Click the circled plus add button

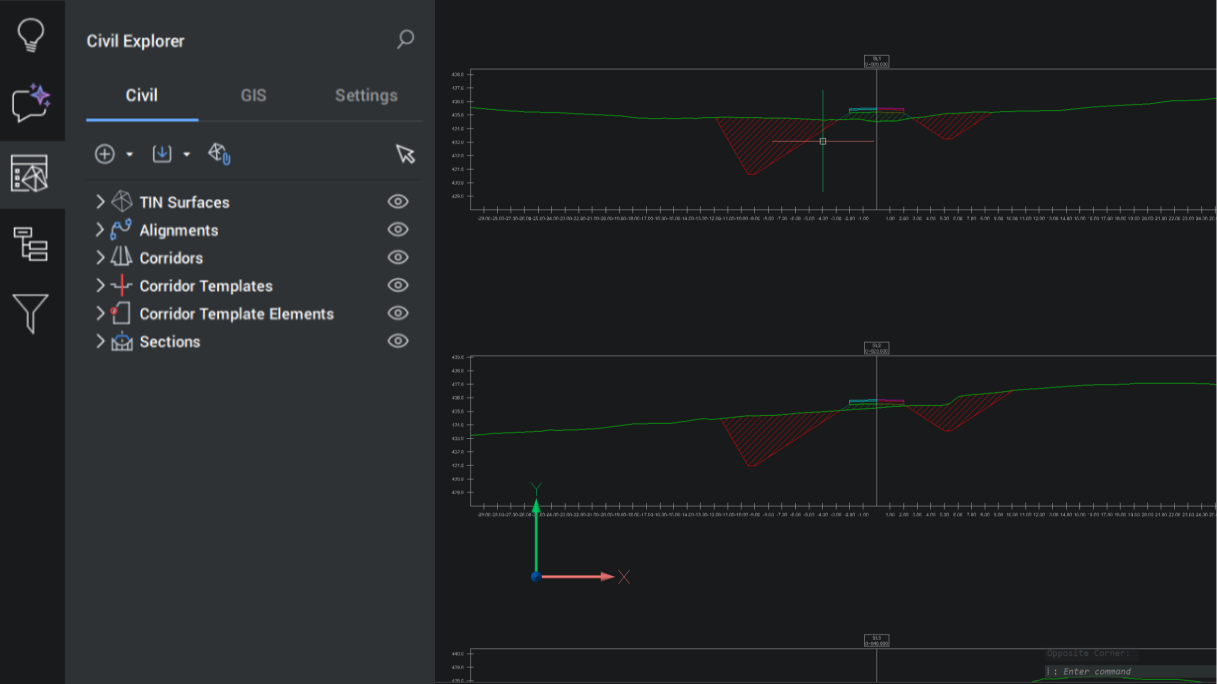(105, 154)
